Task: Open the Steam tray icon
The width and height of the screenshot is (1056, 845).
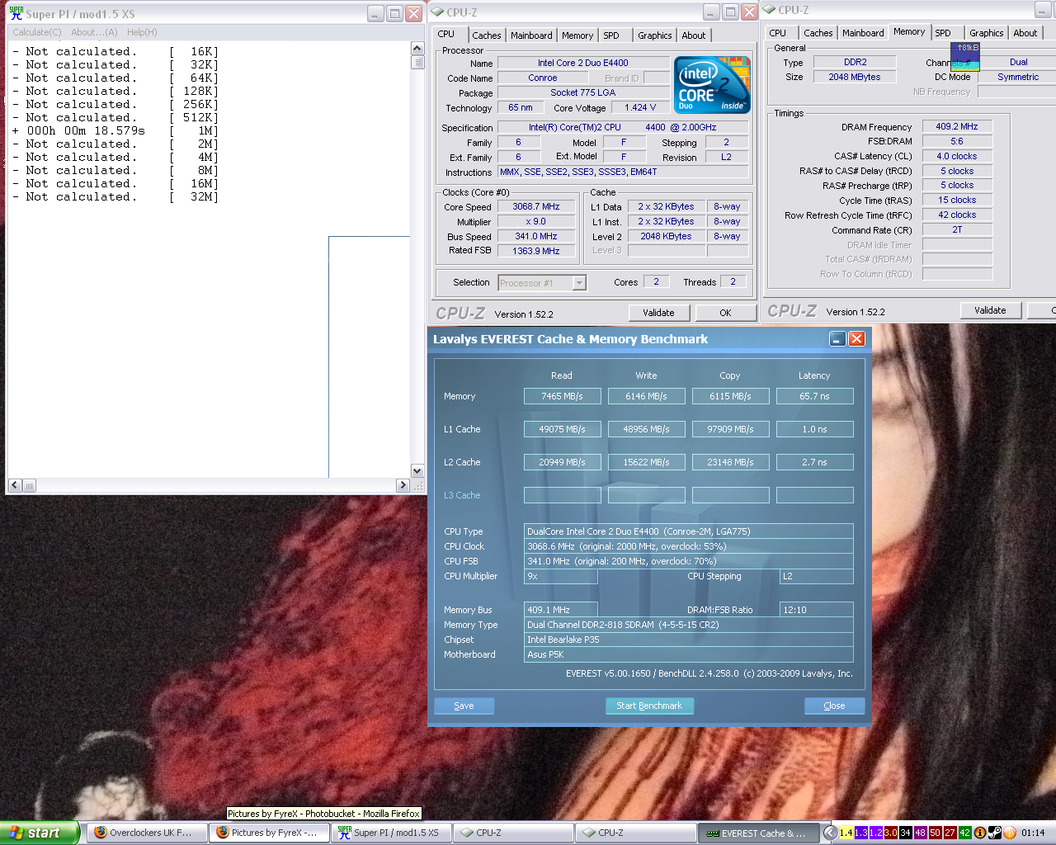Action: [995, 833]
